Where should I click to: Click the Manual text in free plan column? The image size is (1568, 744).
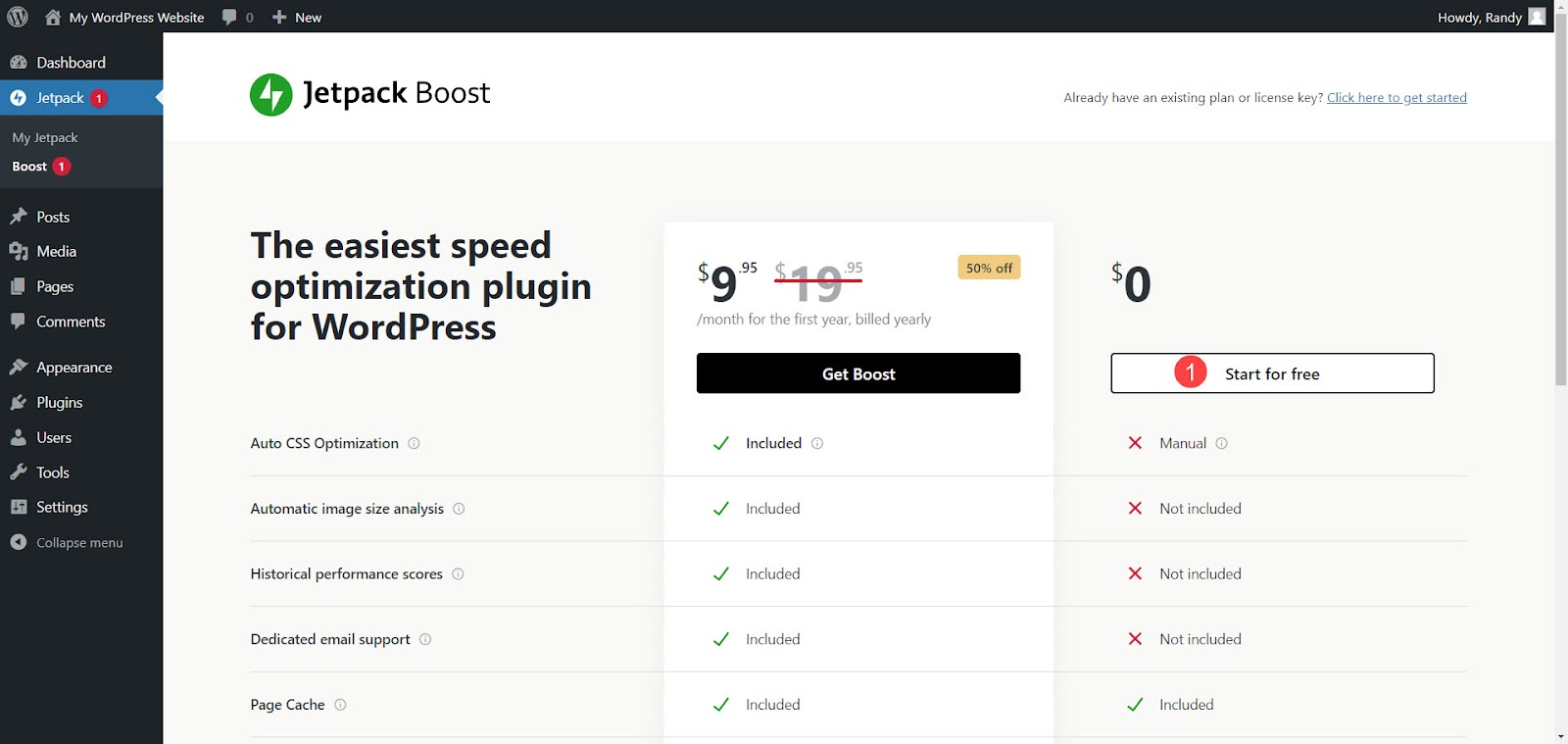[x=1183, y=443]
